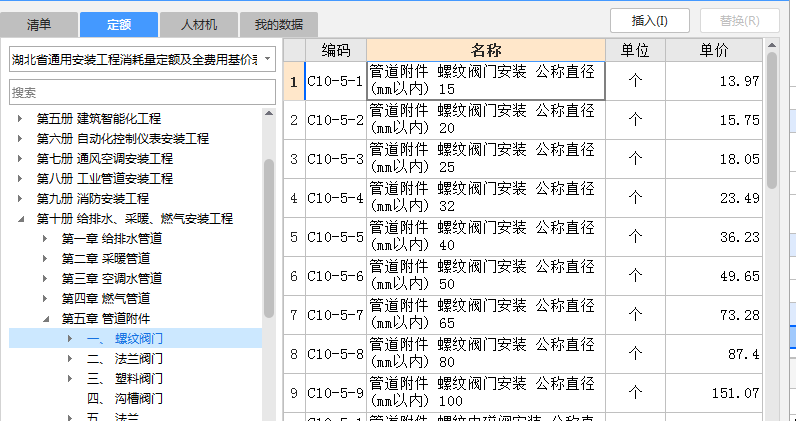Select quota code C10-5-4

click(336, 198)
